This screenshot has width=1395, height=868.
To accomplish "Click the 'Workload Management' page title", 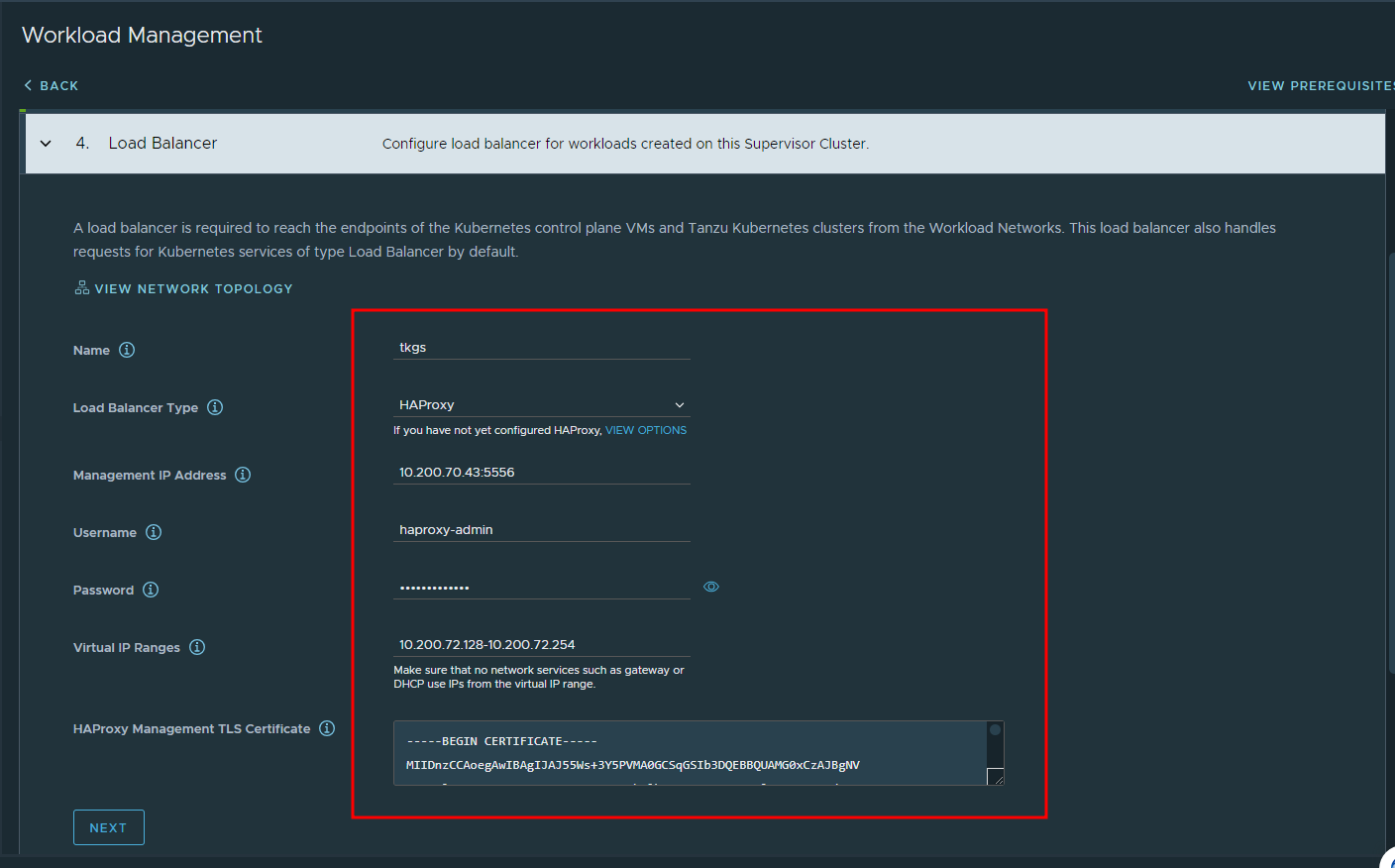I will click(x=142, y=36).
